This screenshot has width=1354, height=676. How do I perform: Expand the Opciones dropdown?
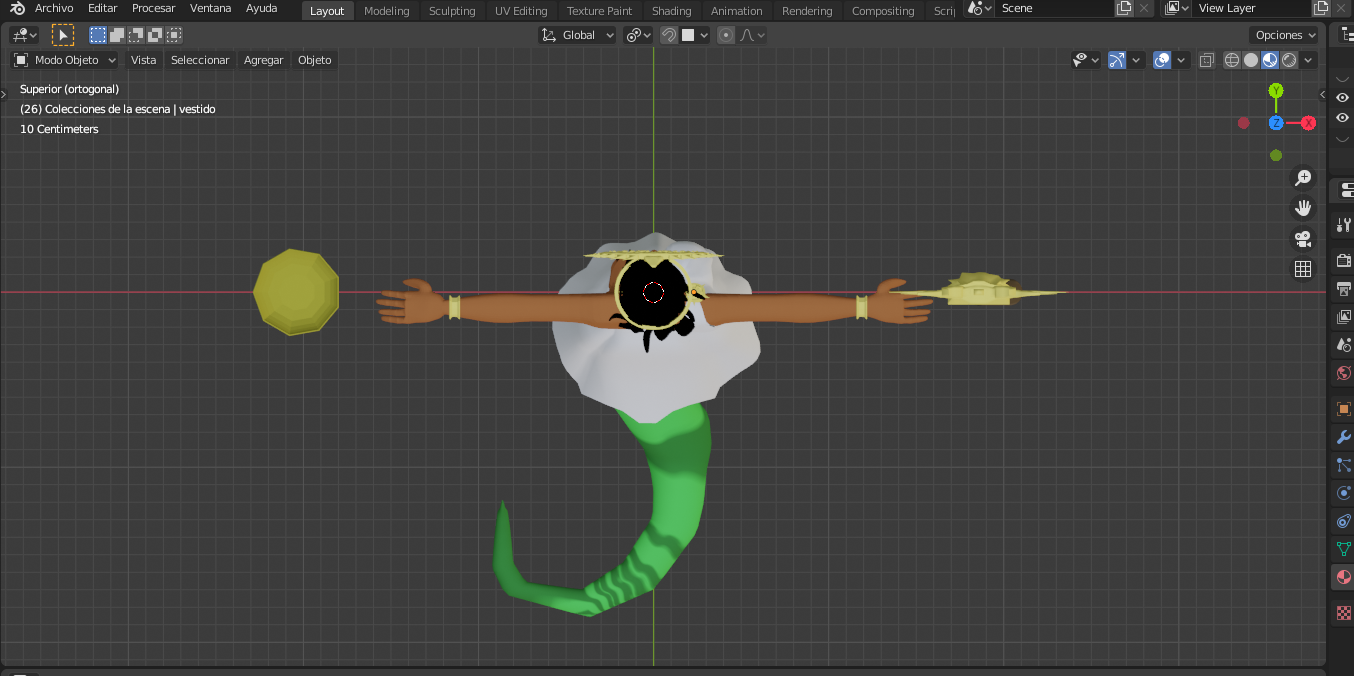pyautogui.click(x=1285, y=35)
